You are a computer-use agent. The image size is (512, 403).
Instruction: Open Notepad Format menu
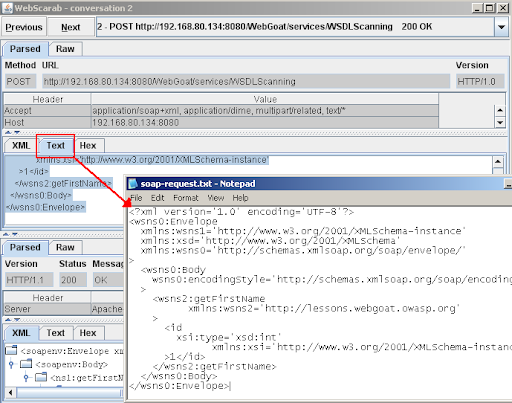(x=186, y=198)
